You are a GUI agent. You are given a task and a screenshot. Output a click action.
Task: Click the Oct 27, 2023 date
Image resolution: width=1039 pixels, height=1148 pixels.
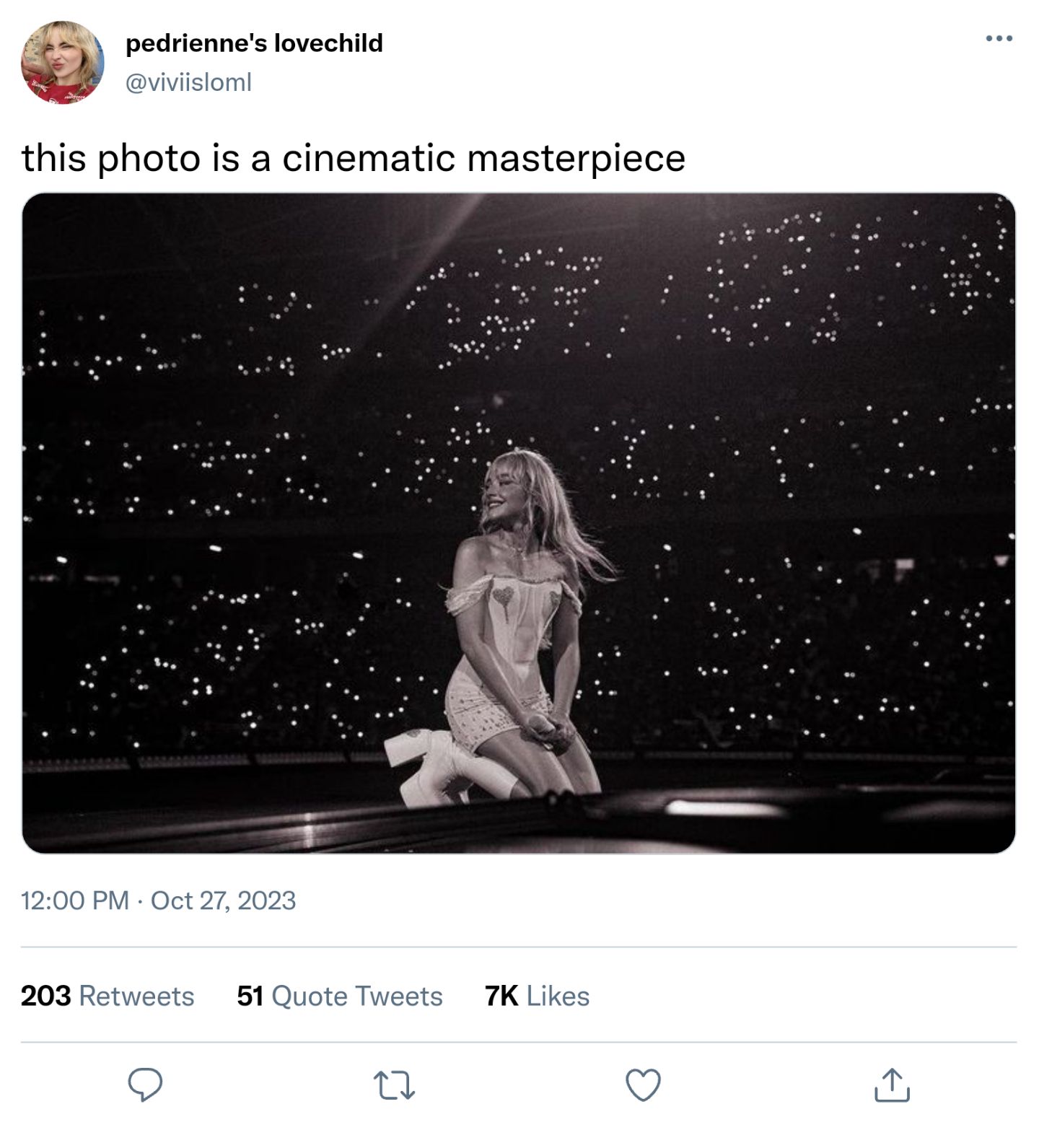pos(223,901)
